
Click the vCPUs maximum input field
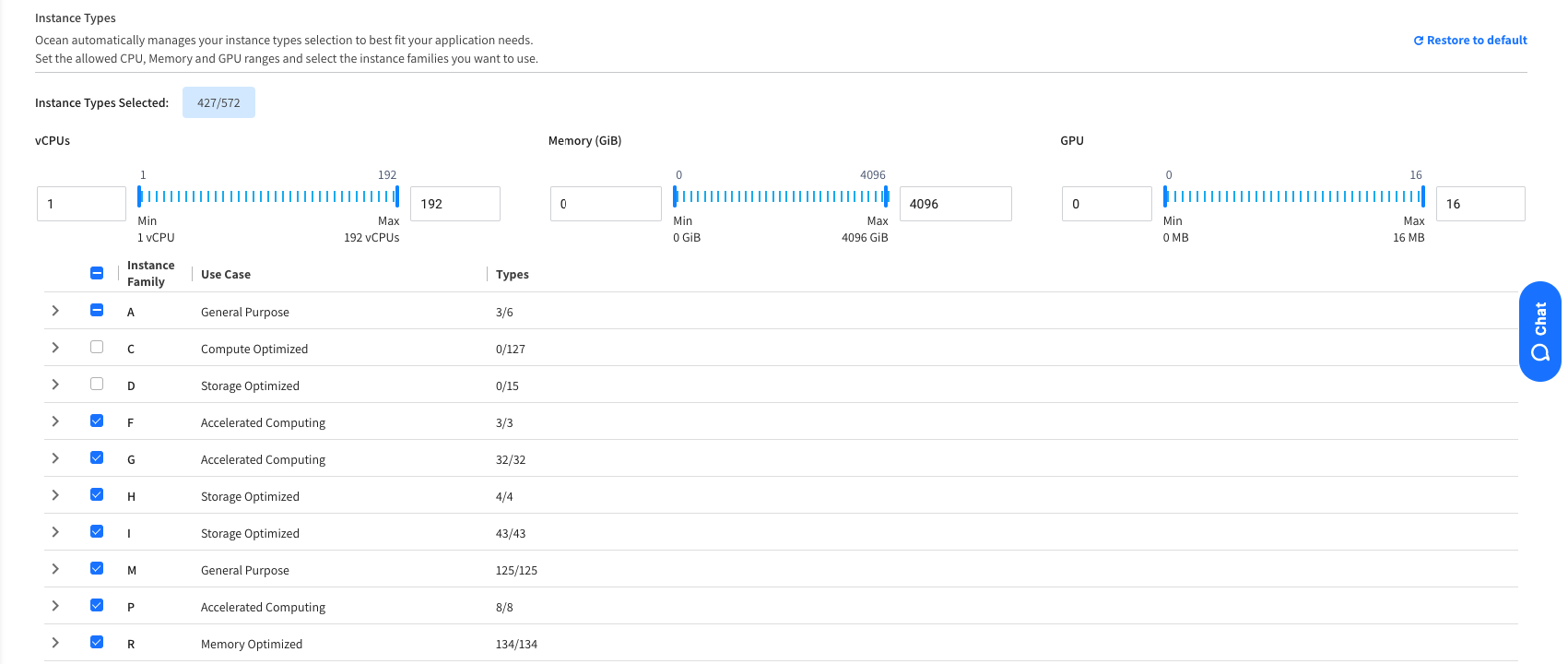(x=454, y=204)
